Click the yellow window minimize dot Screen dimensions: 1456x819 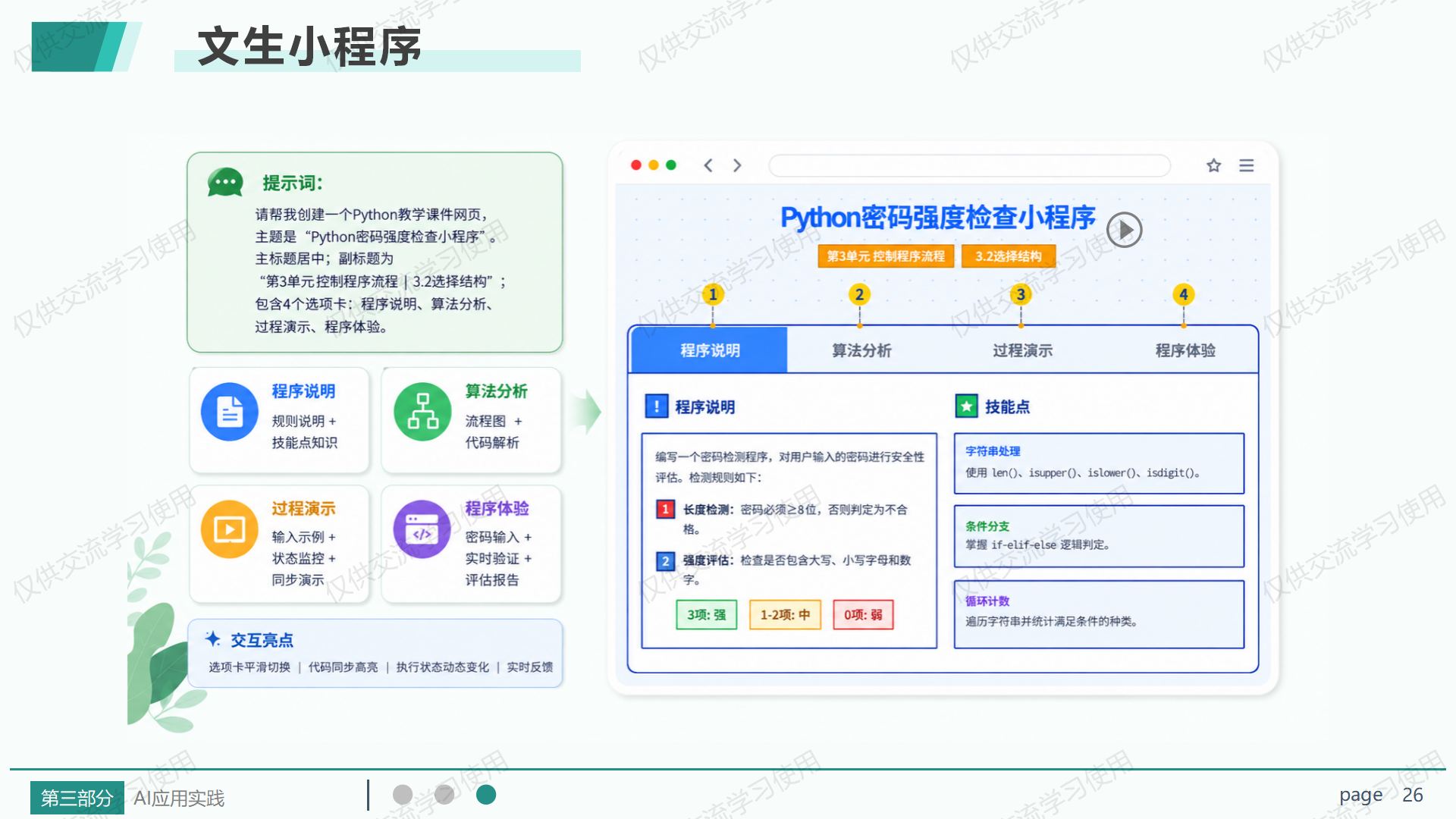pyautogui.click(x=654, y=165)
